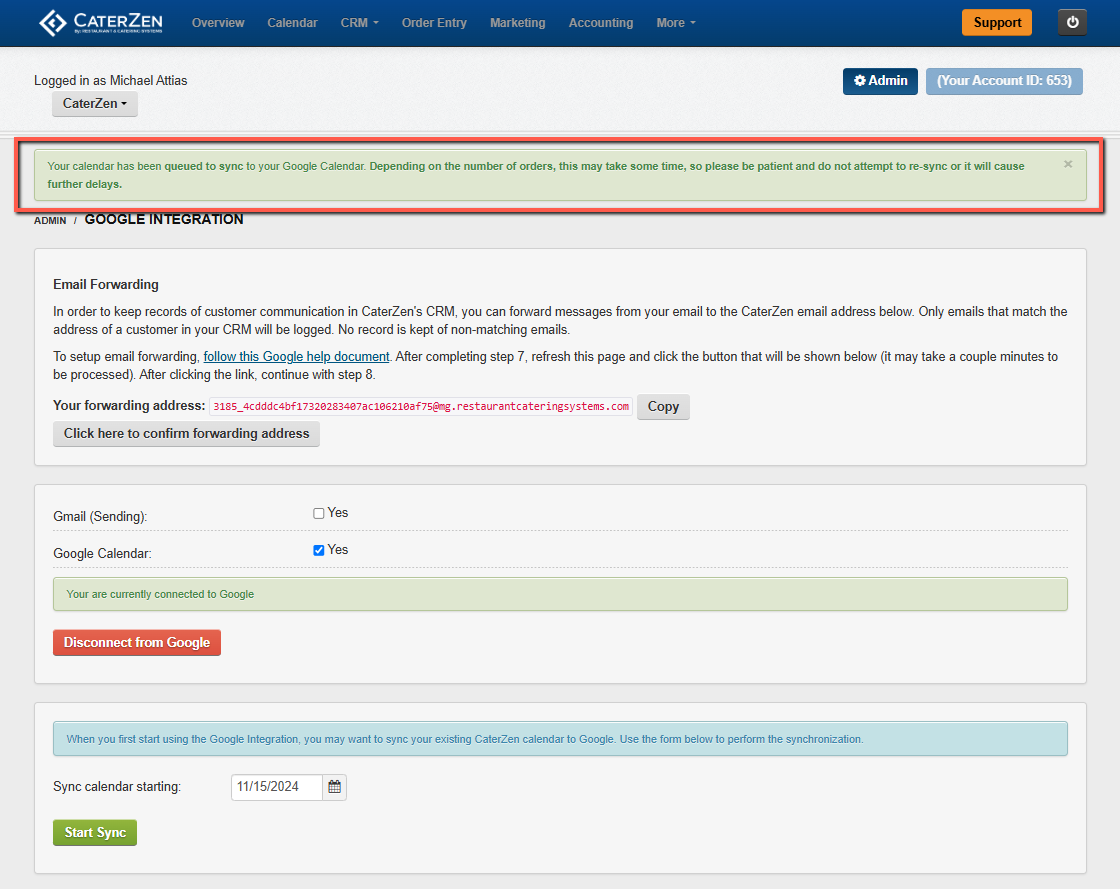The height and width of the screenshot is (889, 1120).
Task: Dismiss the green sync notification with X
Action: coord(1068,164)
